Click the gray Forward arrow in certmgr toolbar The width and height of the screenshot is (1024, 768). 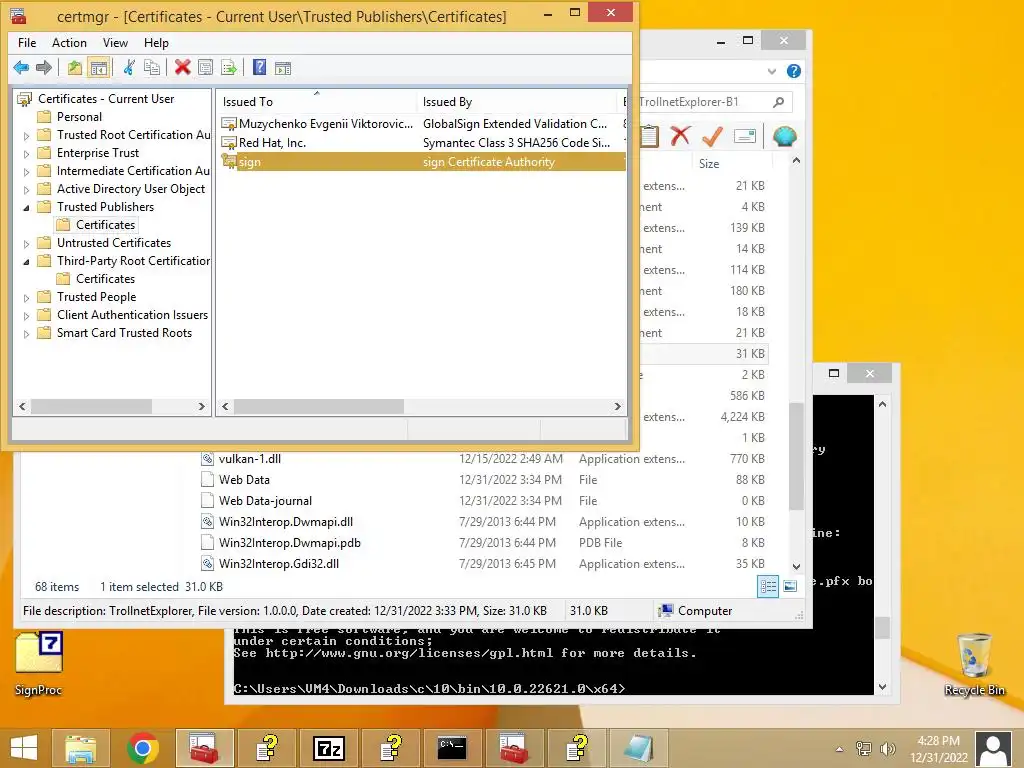click(44, 67)
